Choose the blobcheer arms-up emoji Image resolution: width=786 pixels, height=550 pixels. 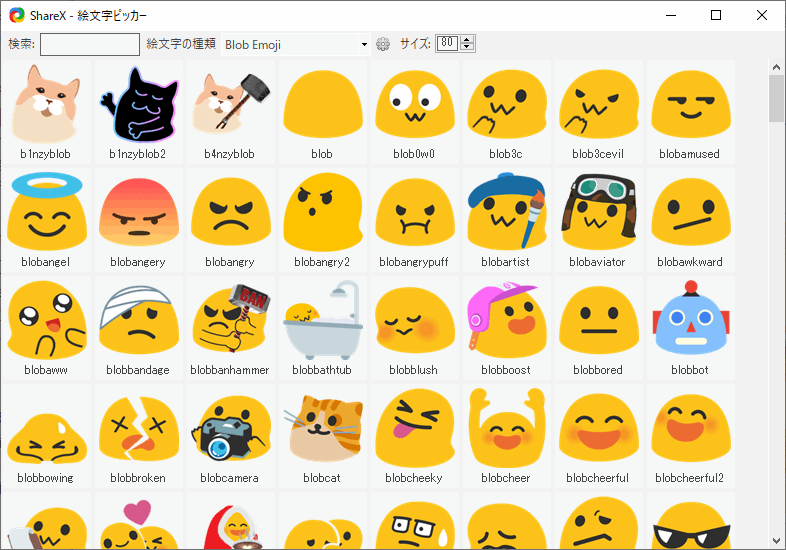pos(507,436)
